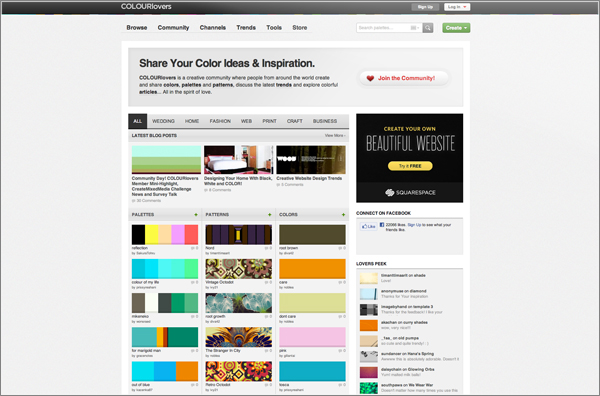Switch to the WEB tab
The image size is (600, 396).
[x=246, y=121]
